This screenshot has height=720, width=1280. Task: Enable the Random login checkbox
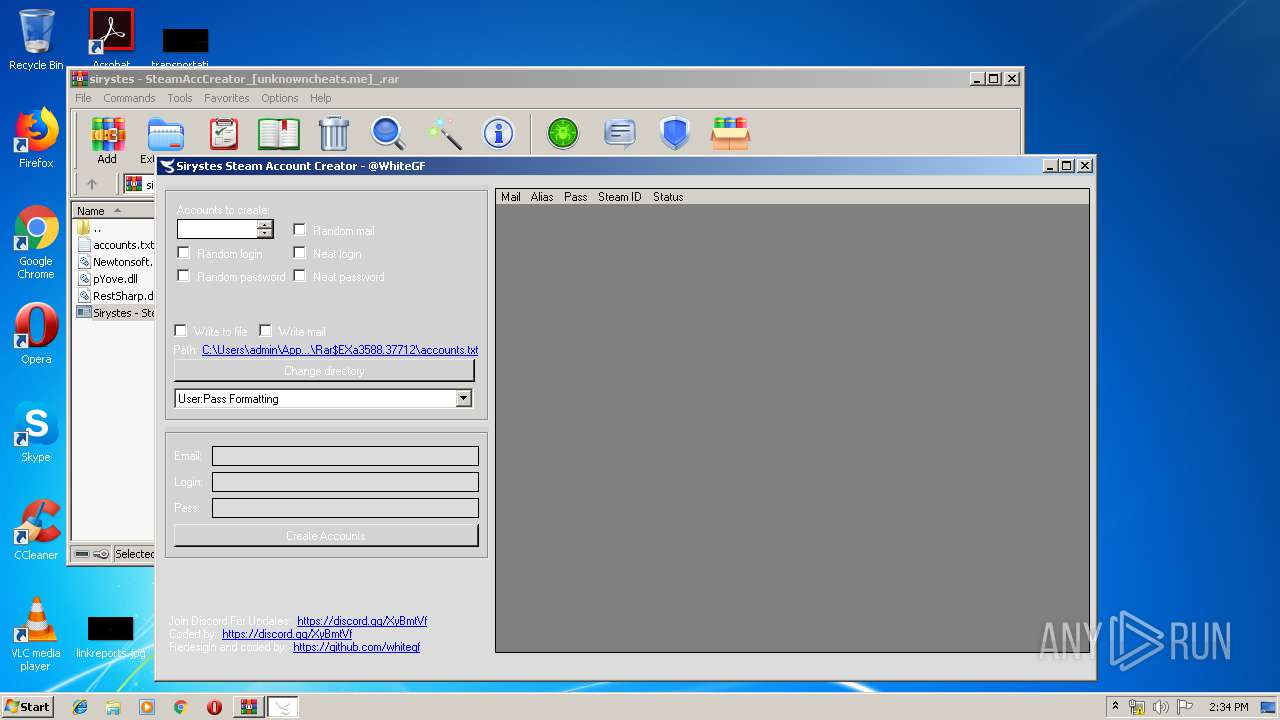coord(183,253)
